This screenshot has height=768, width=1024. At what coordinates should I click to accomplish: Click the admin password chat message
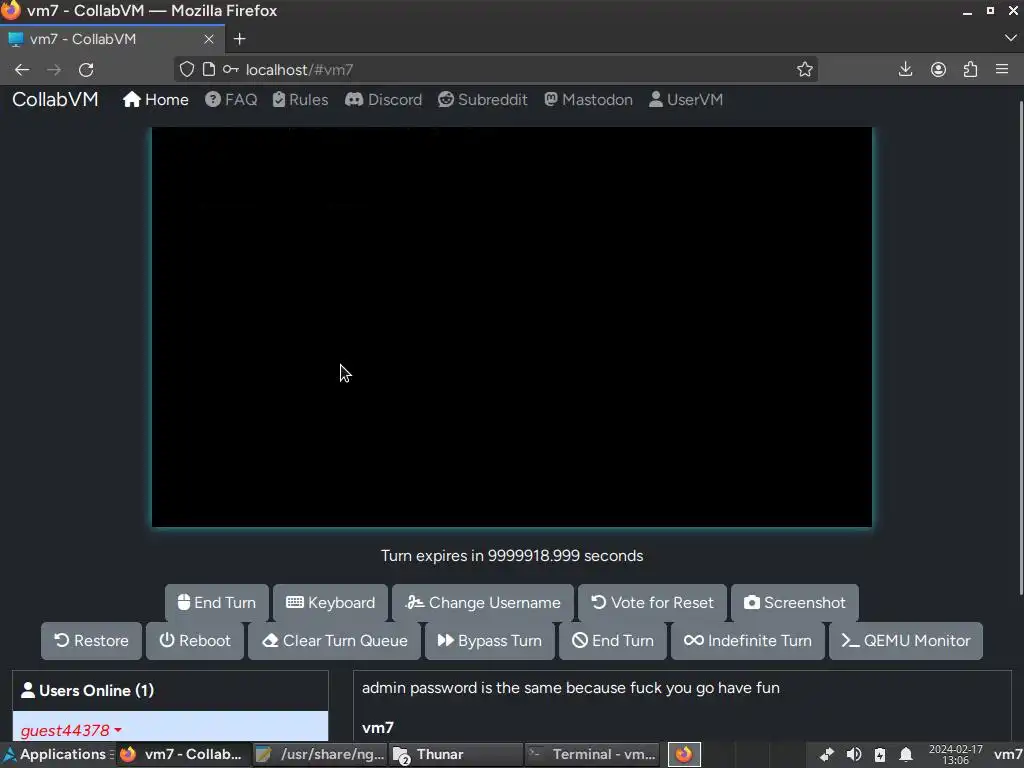pos(571,688)
